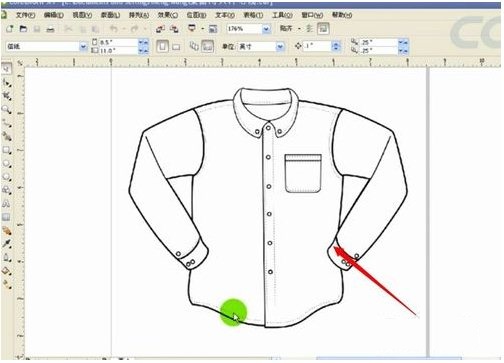
Task: Open the 文本 (Text) menu
Action: tap(225, 15)
